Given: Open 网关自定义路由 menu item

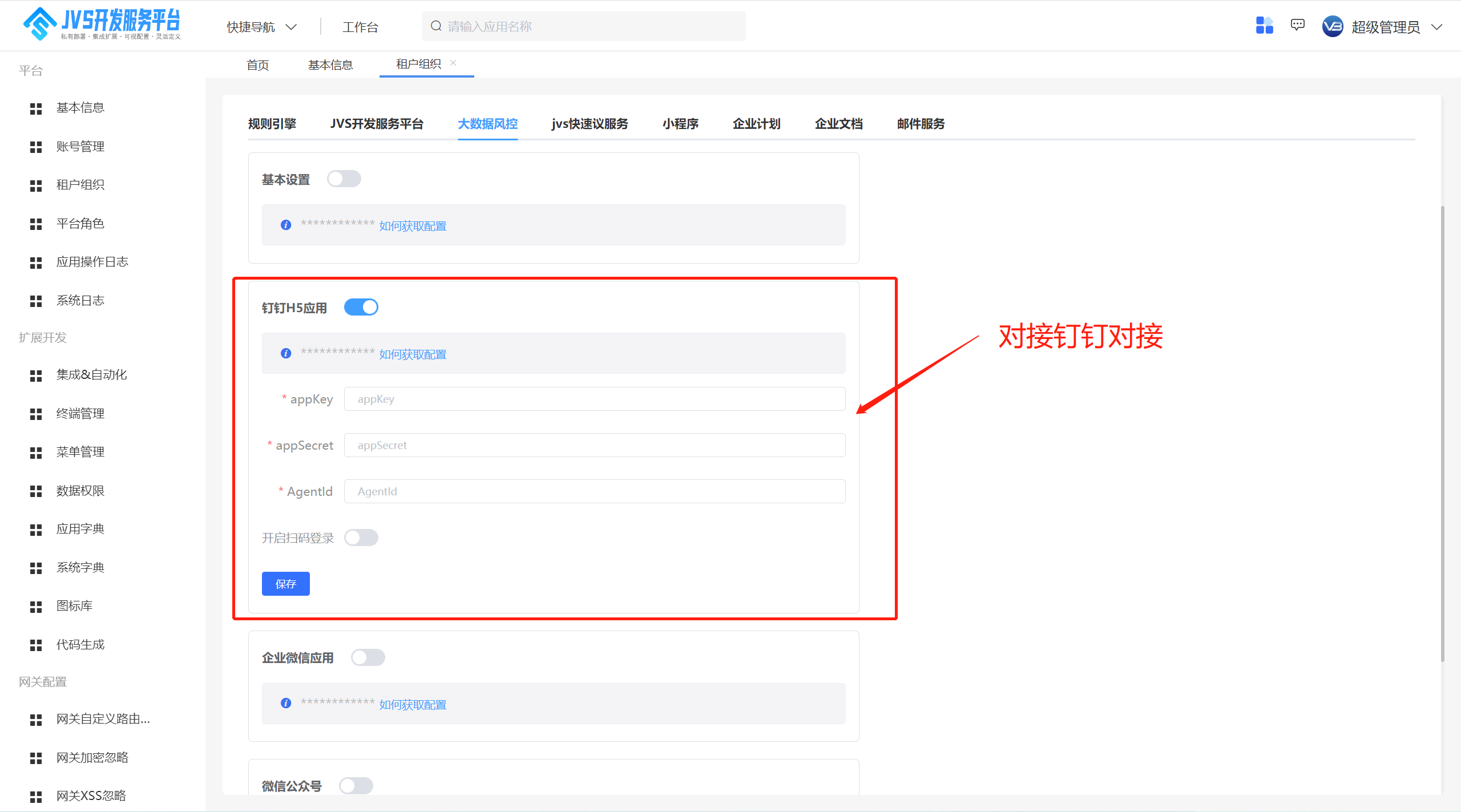Looking at the screenshot, I should tap(103, 719).
